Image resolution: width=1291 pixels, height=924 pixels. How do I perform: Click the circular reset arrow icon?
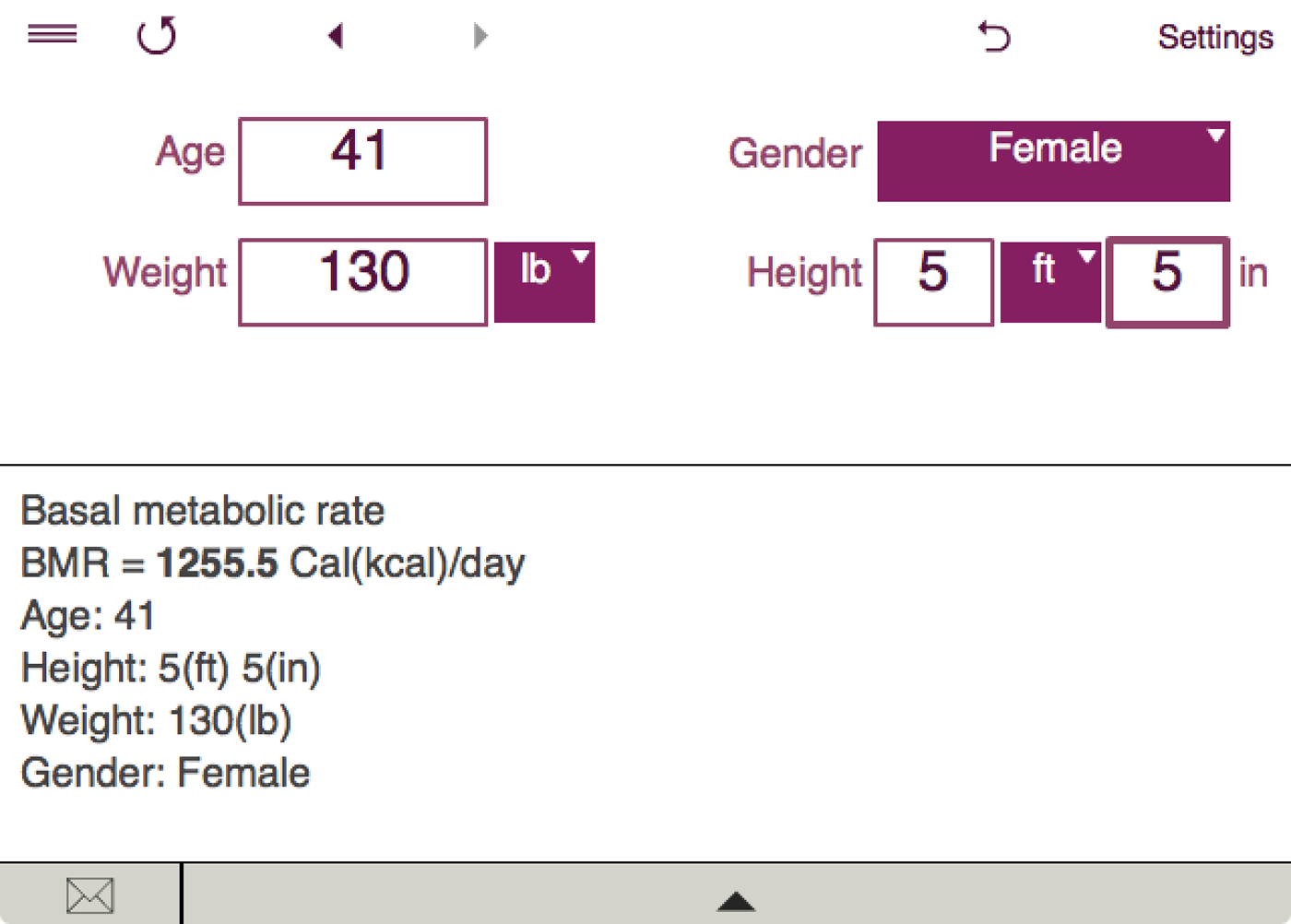(157, 37)
